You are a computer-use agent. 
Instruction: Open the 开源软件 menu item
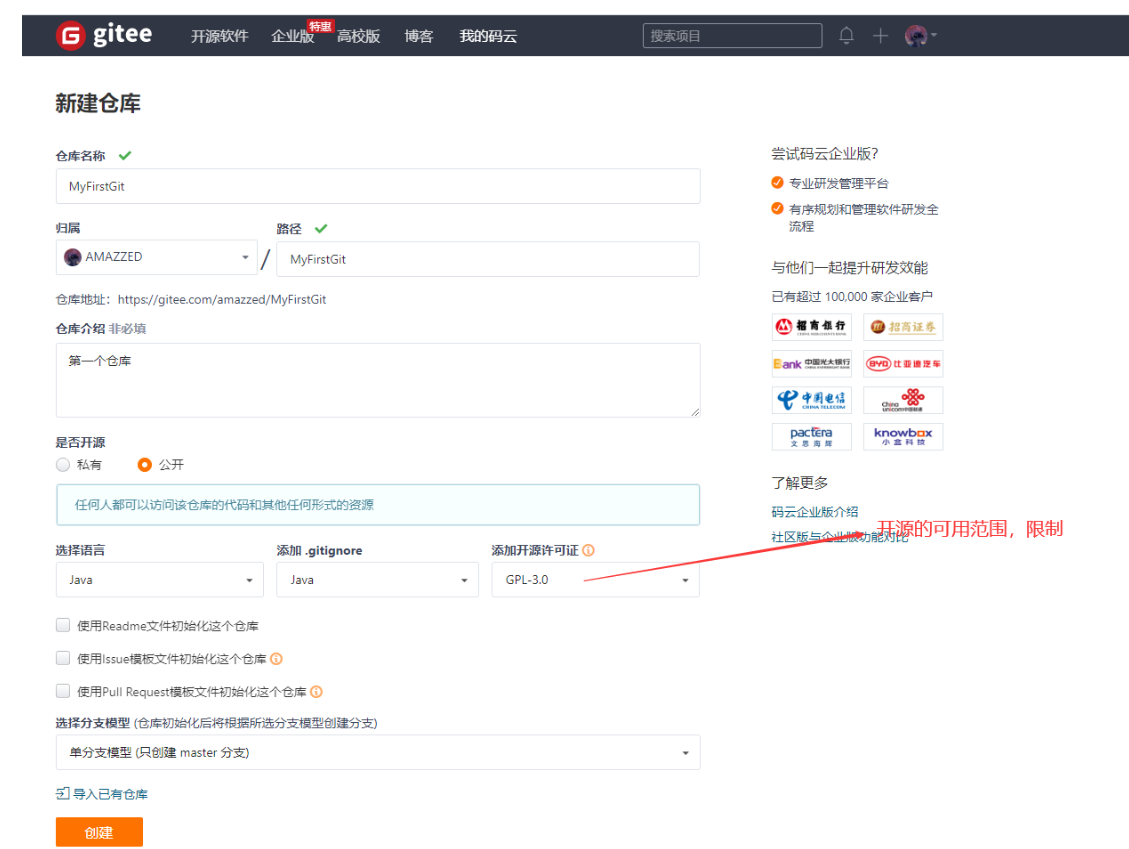click(220, 36)
